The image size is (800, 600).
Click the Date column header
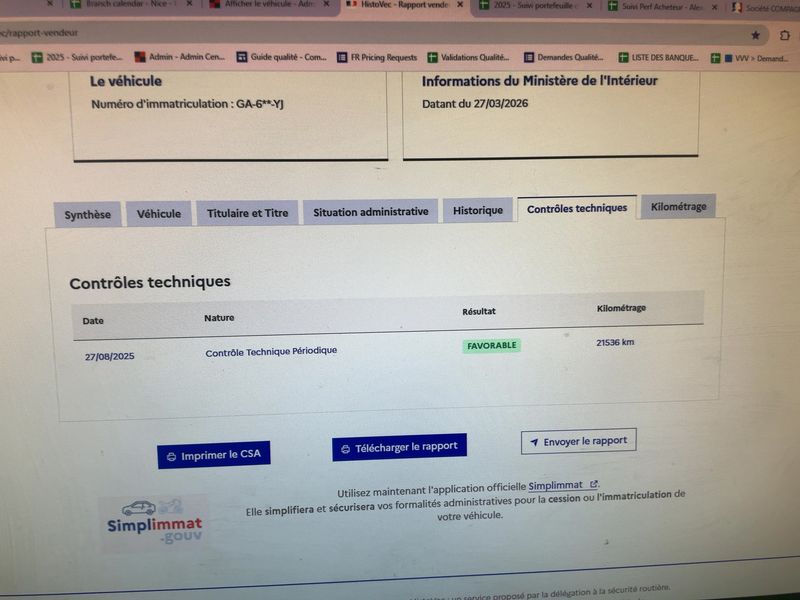click(x=93, y=321)
